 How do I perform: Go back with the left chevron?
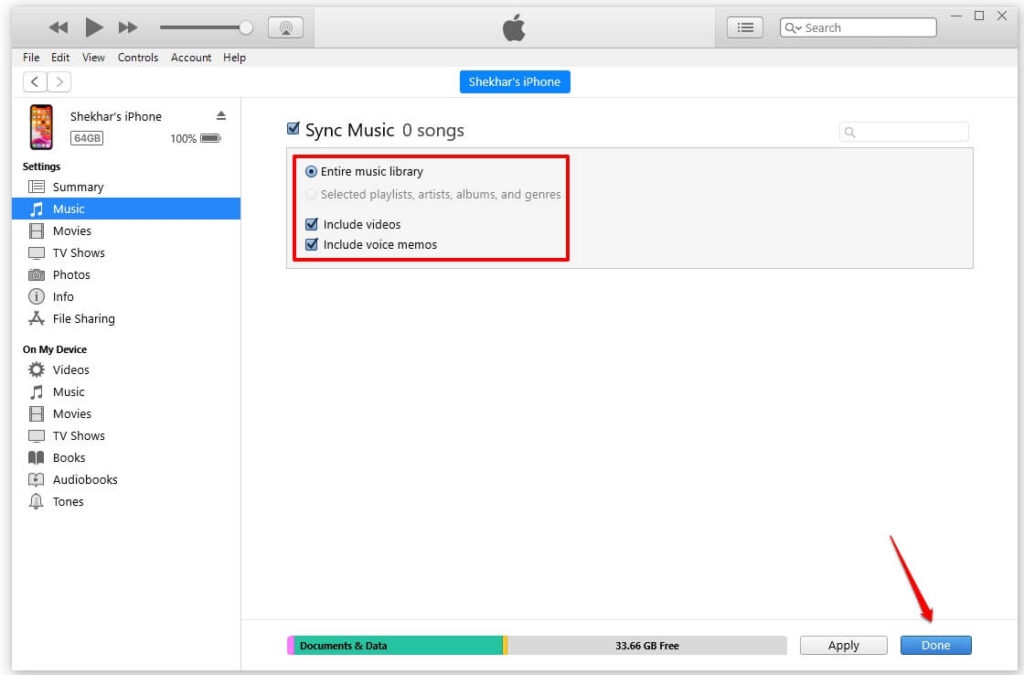tap(35, 82)
